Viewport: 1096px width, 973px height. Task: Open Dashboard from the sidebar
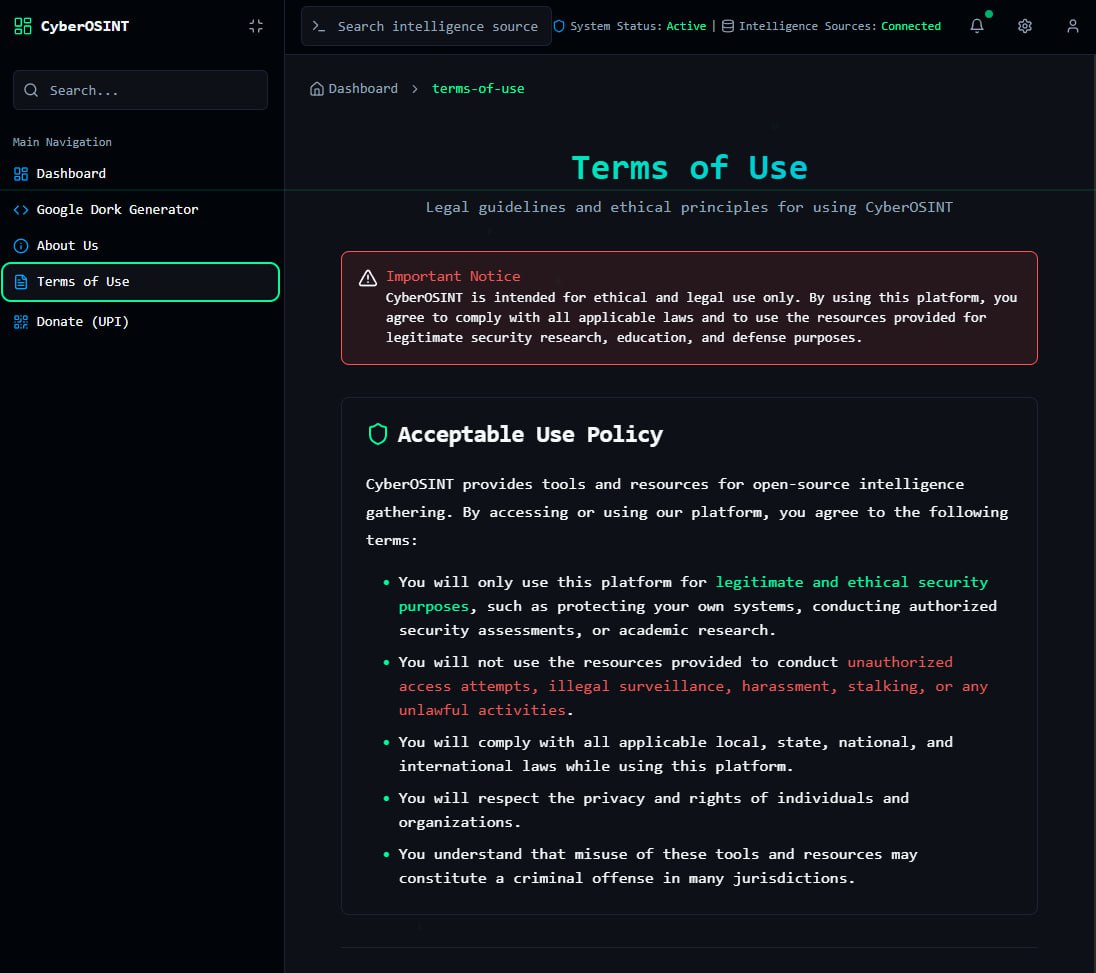tap(142, 173)
